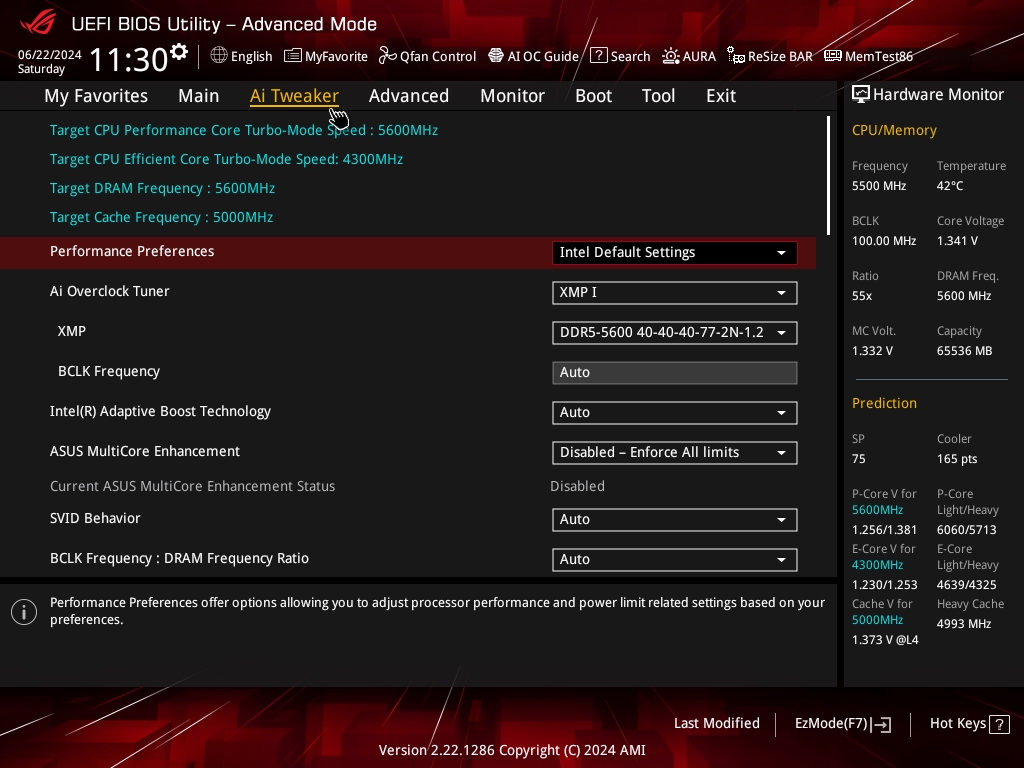Change the English language selector
Viewport: 1024px width, 768px height.
[x=241, y=56]
